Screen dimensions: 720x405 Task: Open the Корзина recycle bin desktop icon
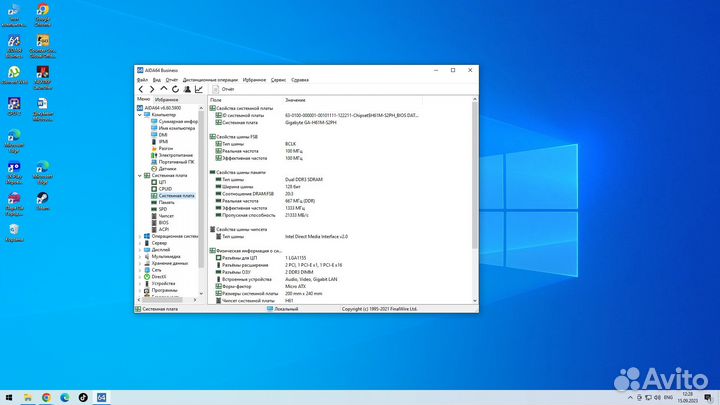coord(14,232)
